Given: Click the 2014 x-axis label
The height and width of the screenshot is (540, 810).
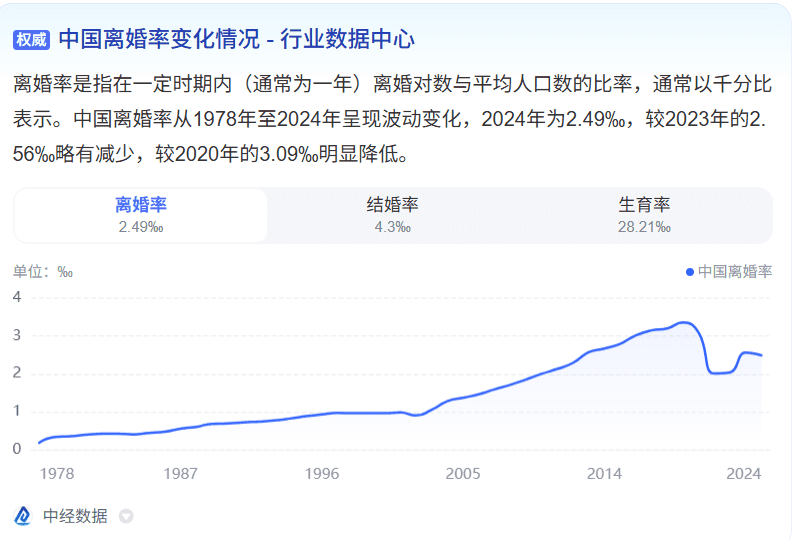Looking at the screenshot, I should pos(604,473).
